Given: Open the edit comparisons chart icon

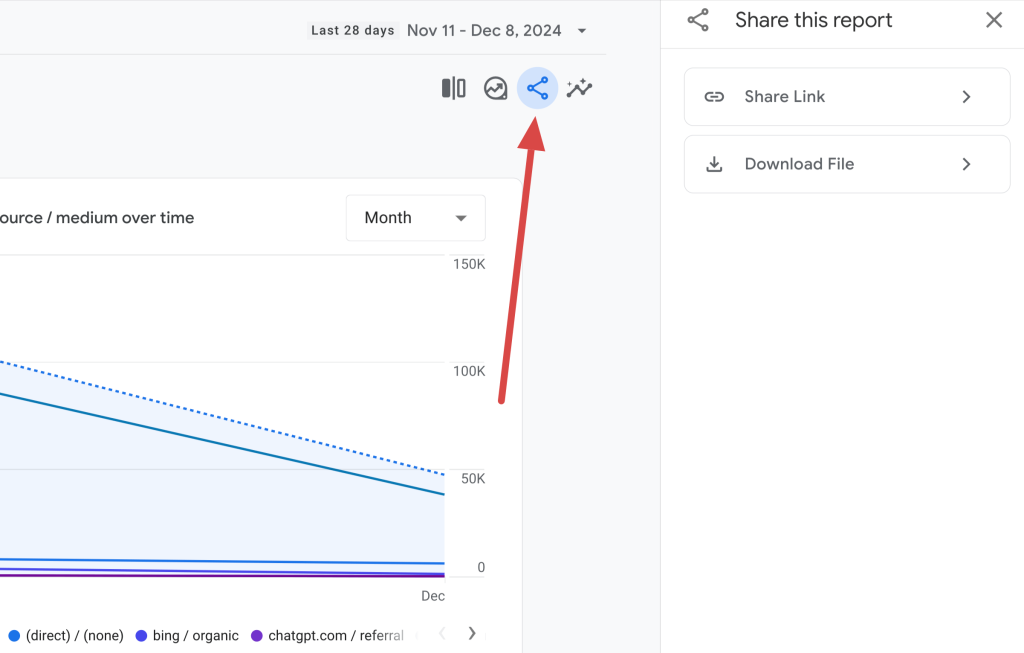Looking at the screenshot, I should pyautogui.click(x=496, y=88).
